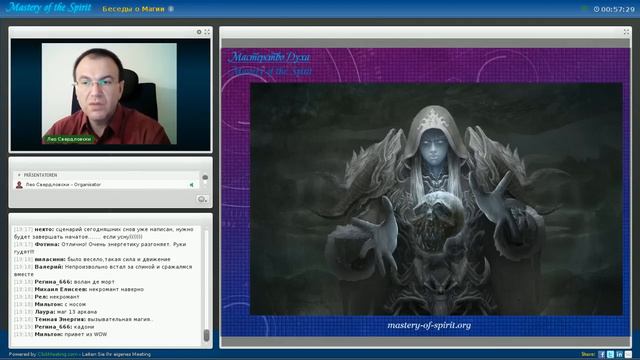The height and width of the screenshot is (360, 640).
Task: Click the green connection status indicator
Action: 584,9
